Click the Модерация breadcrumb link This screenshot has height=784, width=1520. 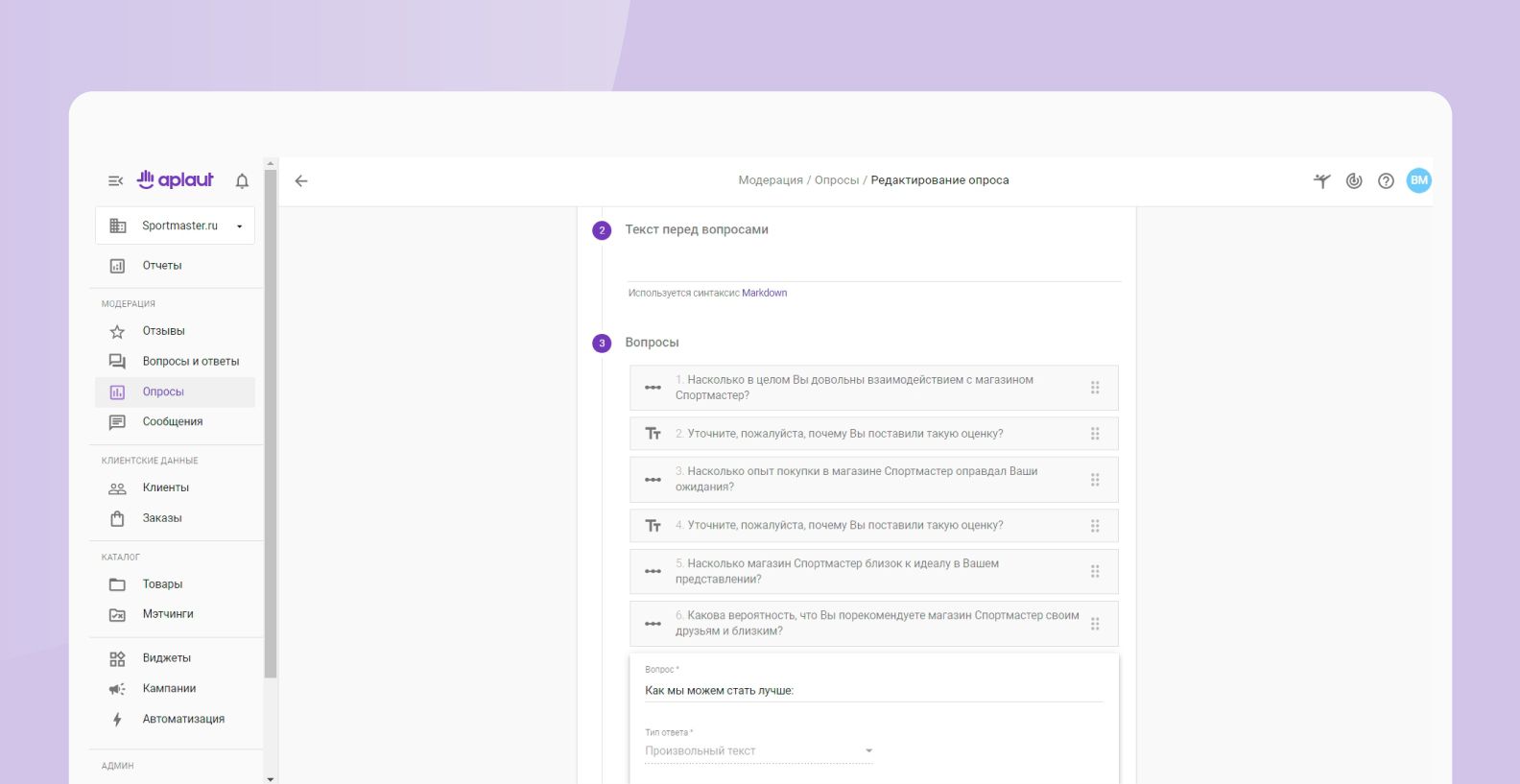click(770, 180)
